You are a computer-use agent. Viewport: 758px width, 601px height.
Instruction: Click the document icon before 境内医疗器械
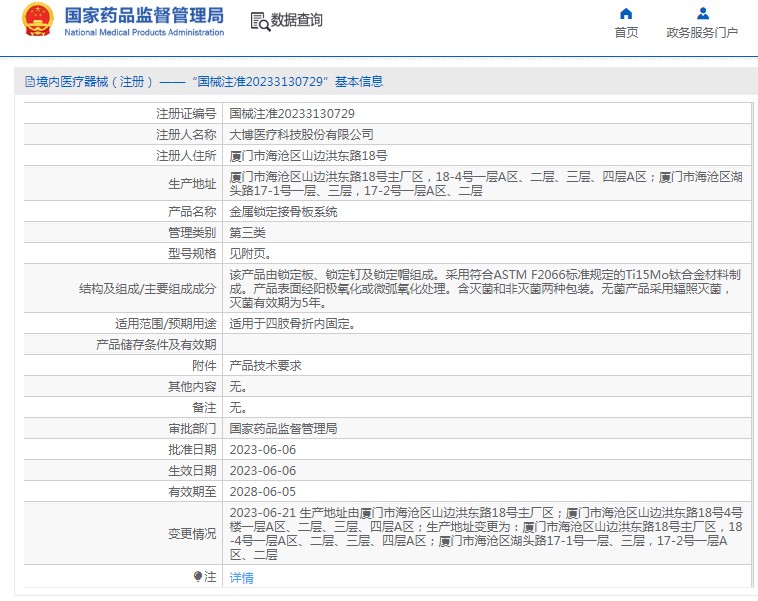(29, 82)
